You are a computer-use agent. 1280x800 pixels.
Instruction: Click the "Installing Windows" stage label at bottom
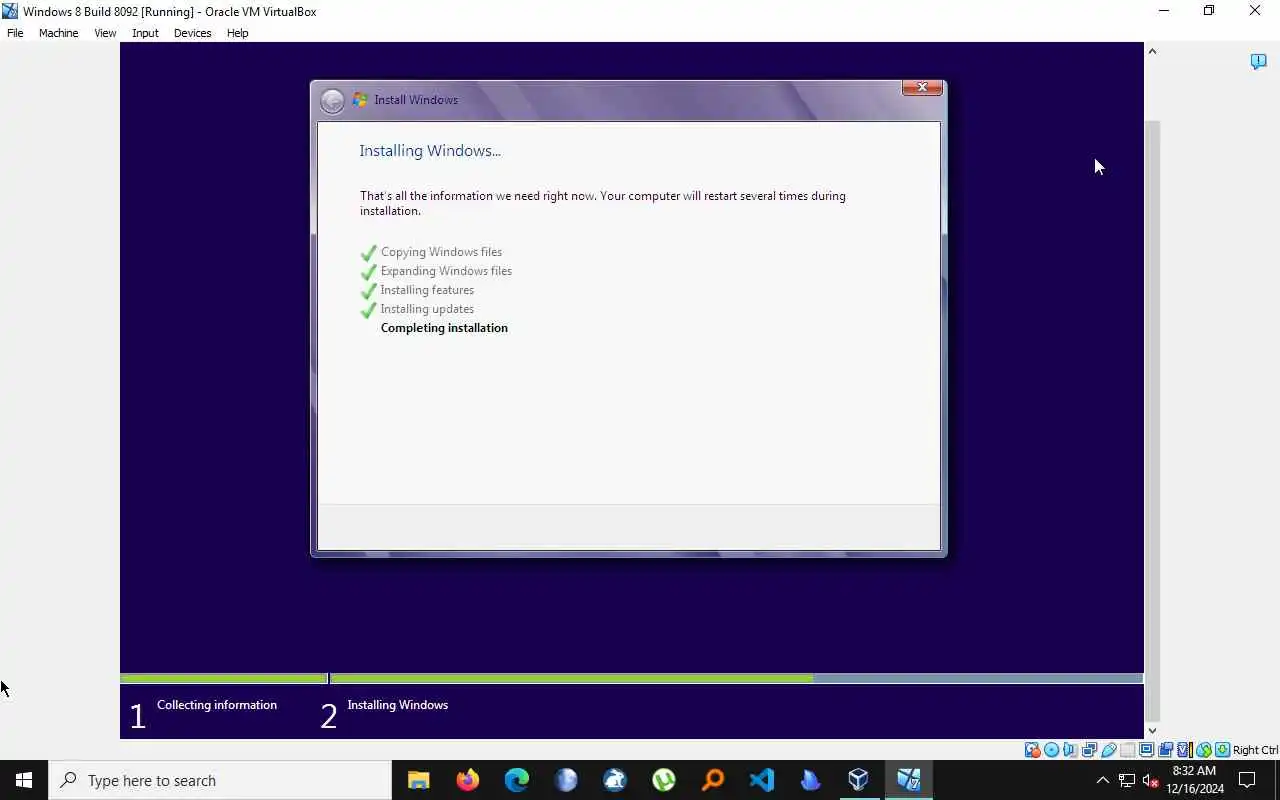tap(397, 705)
